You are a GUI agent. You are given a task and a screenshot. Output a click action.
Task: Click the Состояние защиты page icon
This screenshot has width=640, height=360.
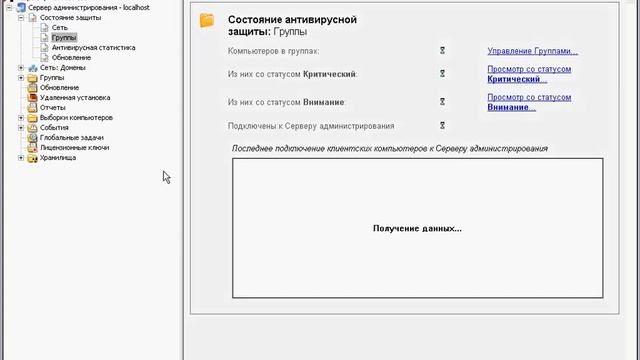[33, 18]
